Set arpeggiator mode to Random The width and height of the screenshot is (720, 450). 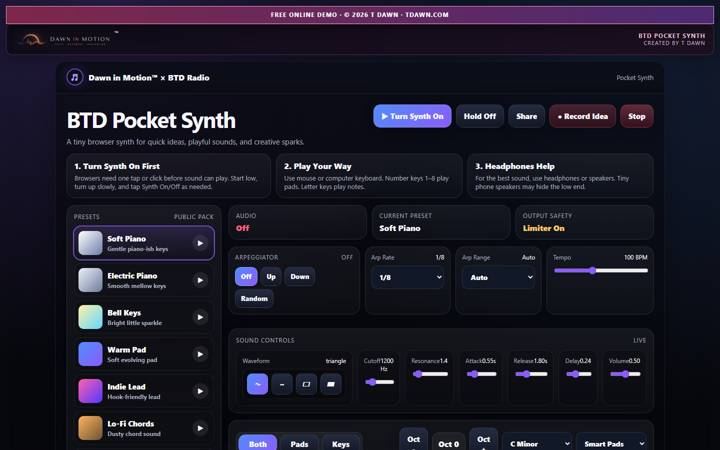(x=254, y=298)
